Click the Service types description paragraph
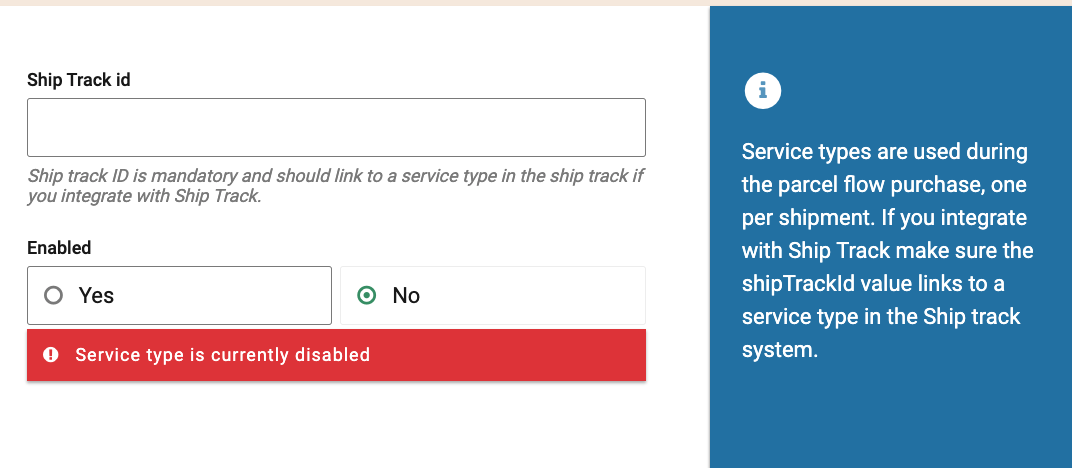Viewport: 1072px width, 468px height. (x=886, y=251)
